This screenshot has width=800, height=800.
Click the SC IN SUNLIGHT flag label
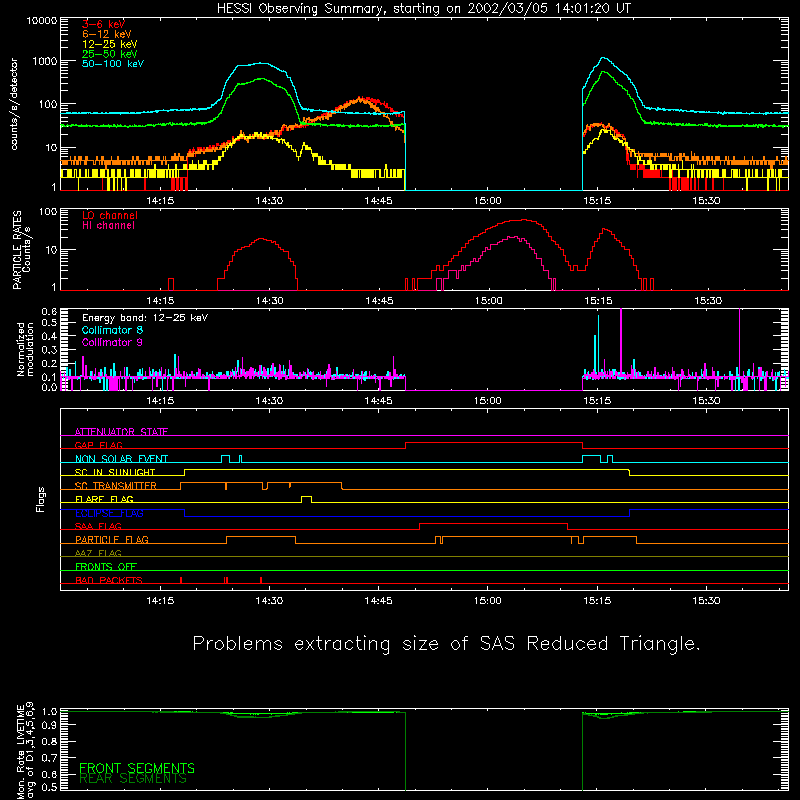click(x=115, y=472)
